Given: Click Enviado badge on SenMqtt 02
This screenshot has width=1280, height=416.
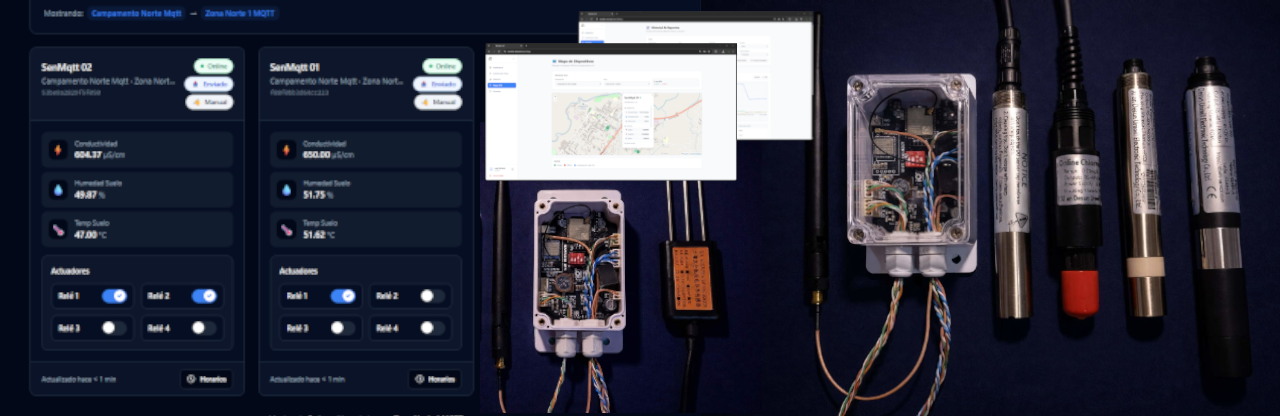Looking at the screenshot, I should point(209,84).
